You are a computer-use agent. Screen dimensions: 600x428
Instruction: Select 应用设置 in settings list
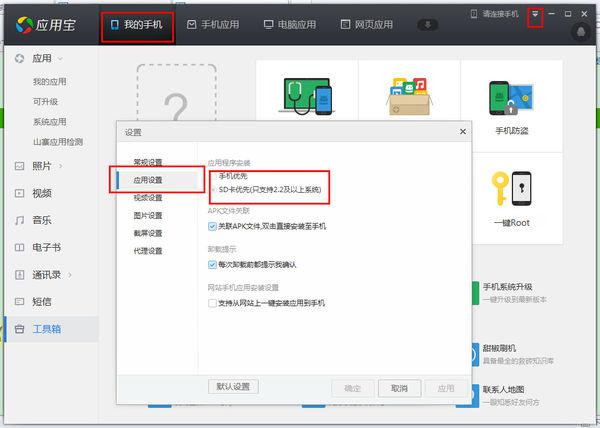pyautogui.click(x=157, y=180)
